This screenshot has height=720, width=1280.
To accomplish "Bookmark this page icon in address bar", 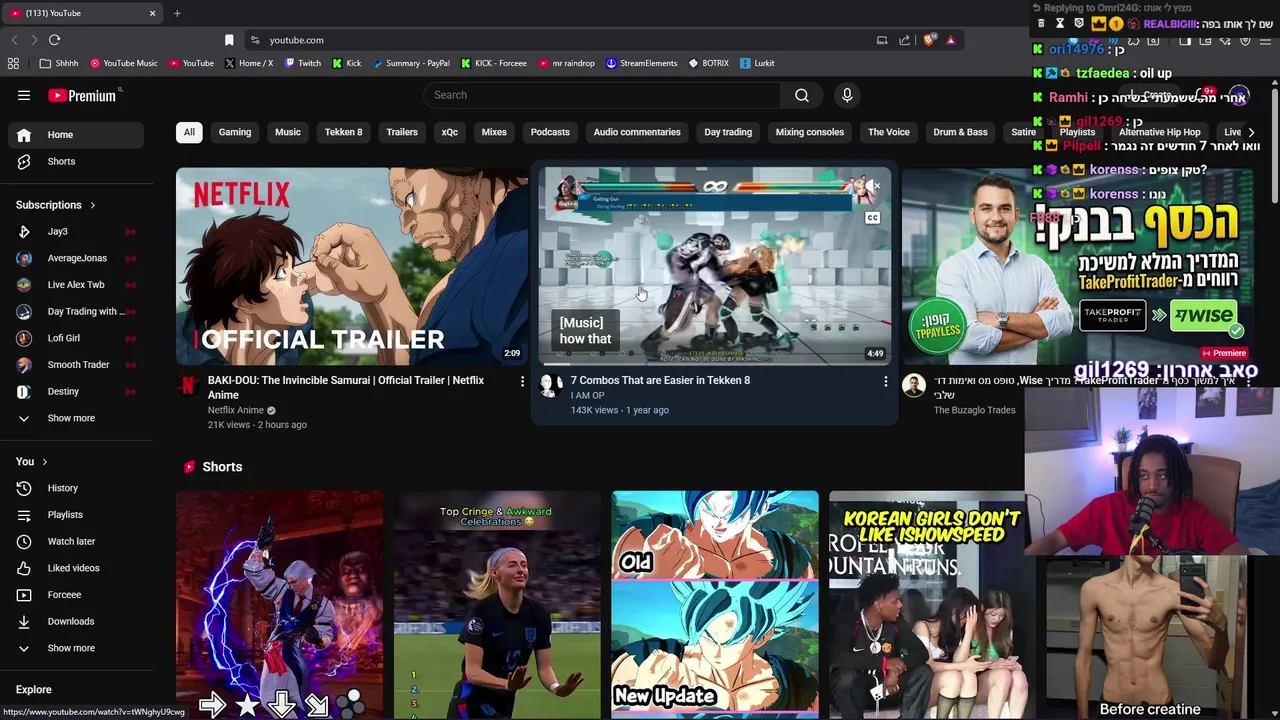I will coord(229,40).
